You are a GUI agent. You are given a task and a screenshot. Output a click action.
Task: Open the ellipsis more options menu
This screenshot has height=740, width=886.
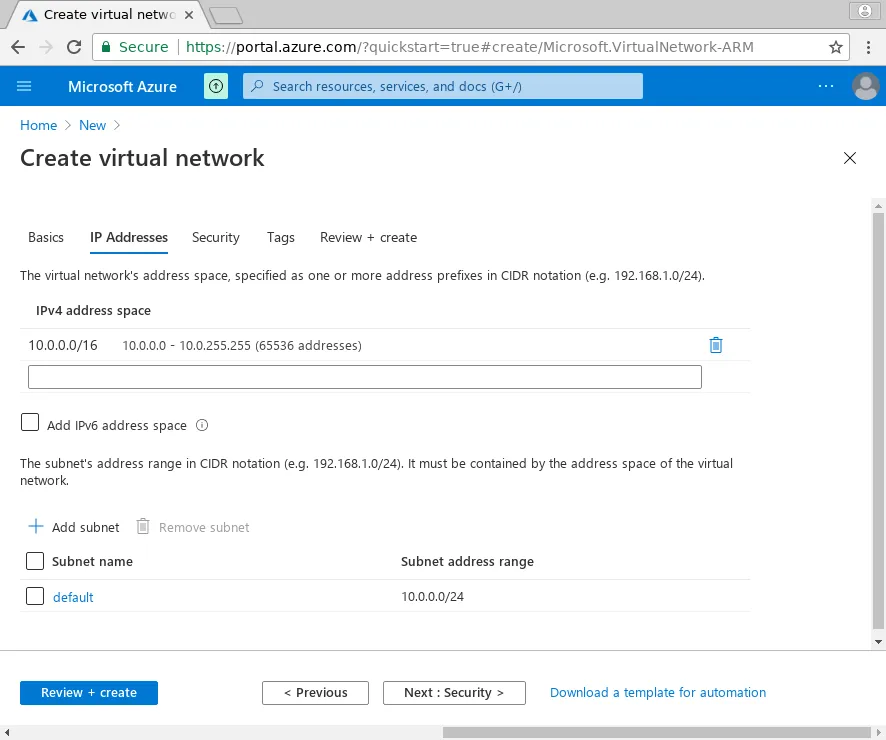coord(826,86)
